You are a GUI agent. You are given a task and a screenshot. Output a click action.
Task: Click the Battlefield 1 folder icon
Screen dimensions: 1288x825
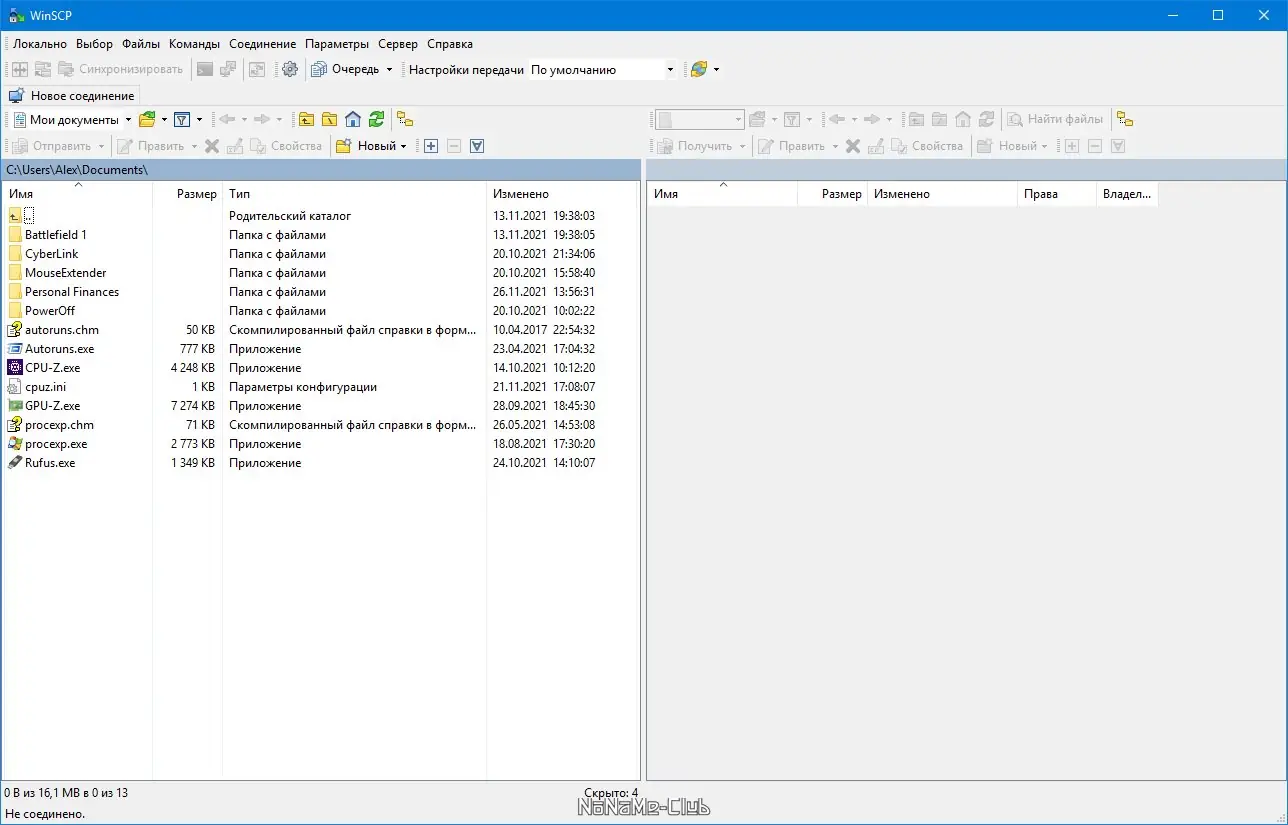[x=15, y=235]
